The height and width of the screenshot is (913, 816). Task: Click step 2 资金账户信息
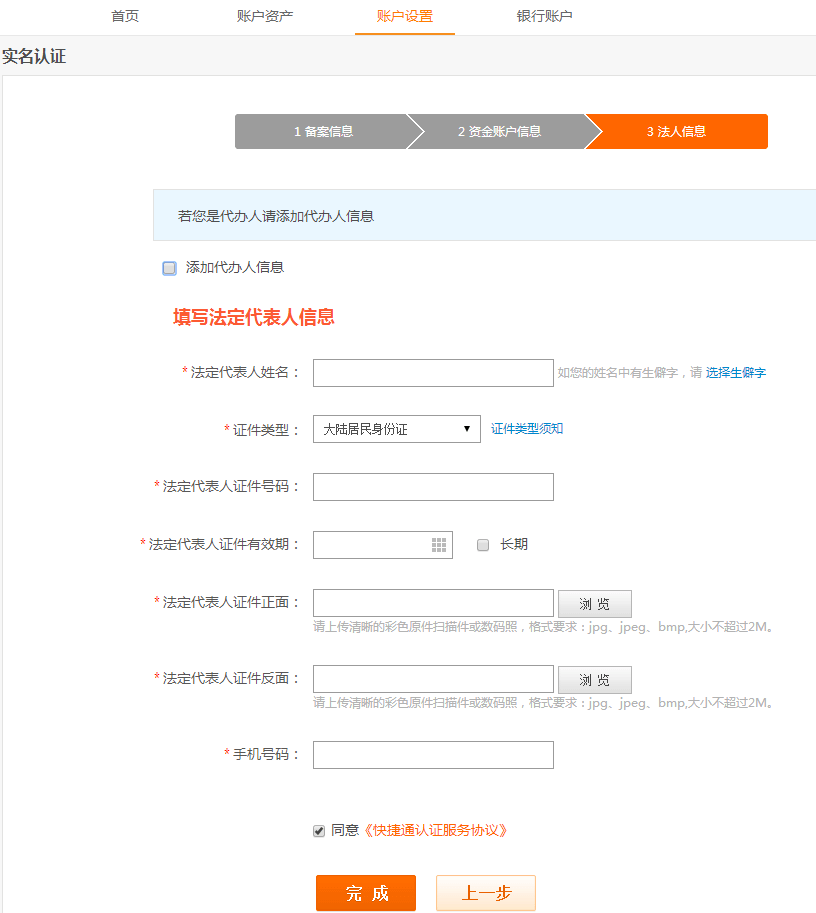pyautogui.click(x=499, y=132)
